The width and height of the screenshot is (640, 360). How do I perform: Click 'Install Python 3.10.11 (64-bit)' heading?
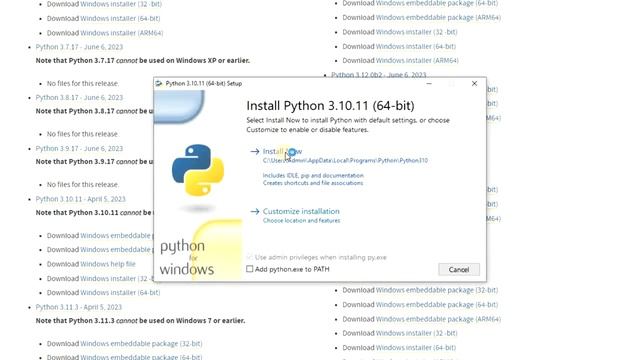click(x=330, y=106)
